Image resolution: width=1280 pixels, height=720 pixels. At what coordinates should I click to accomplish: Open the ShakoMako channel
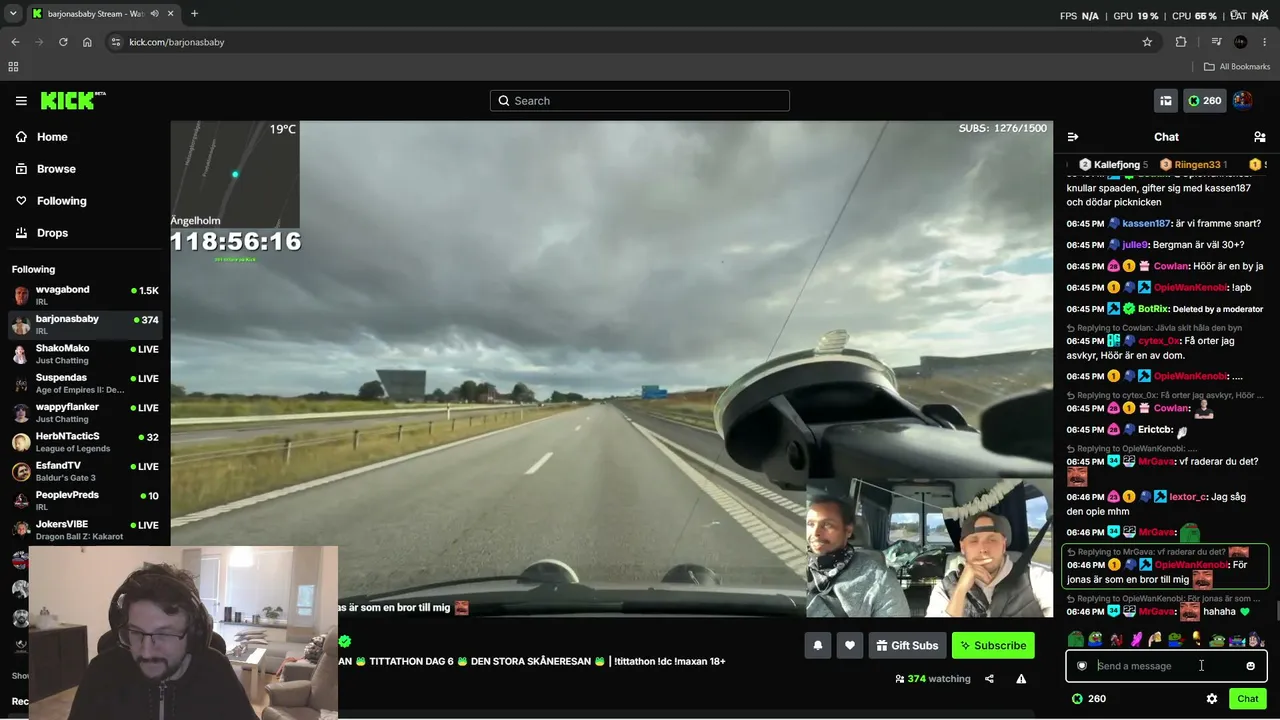coord(85,354)
